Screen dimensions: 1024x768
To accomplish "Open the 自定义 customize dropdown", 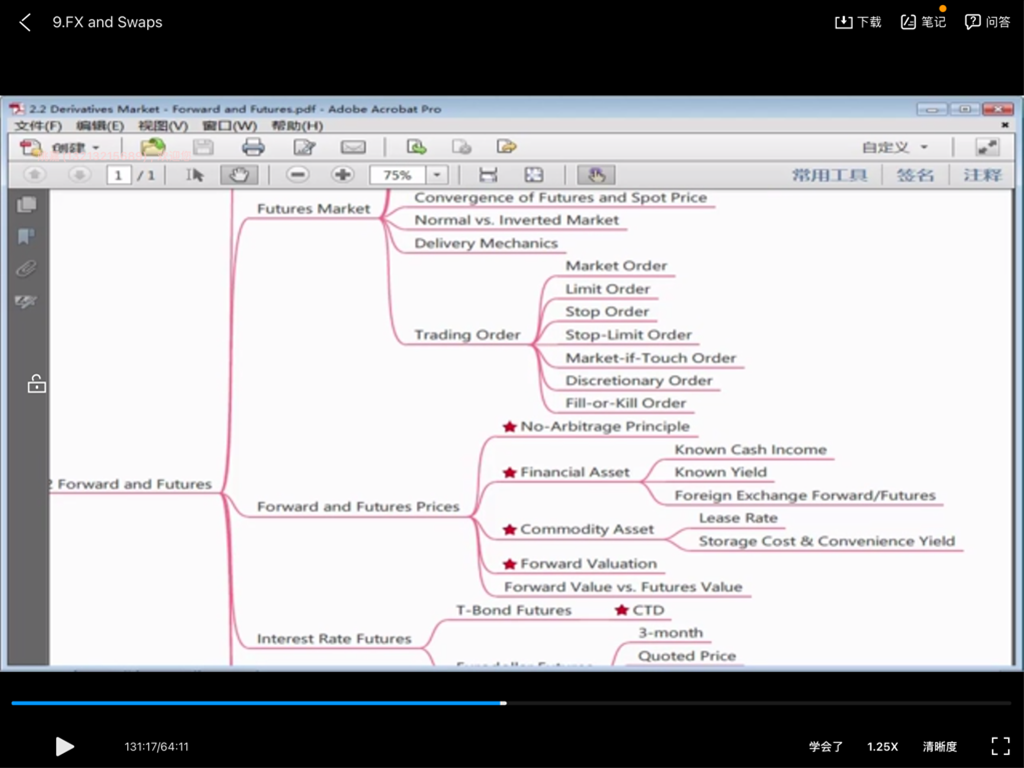I will 894,148.
